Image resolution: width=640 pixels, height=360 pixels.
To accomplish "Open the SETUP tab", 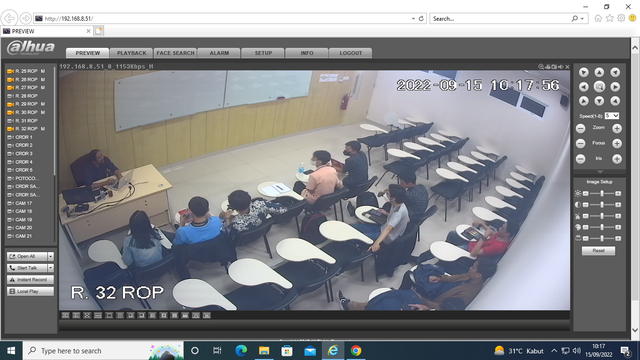I will click(x=263, y=53).
